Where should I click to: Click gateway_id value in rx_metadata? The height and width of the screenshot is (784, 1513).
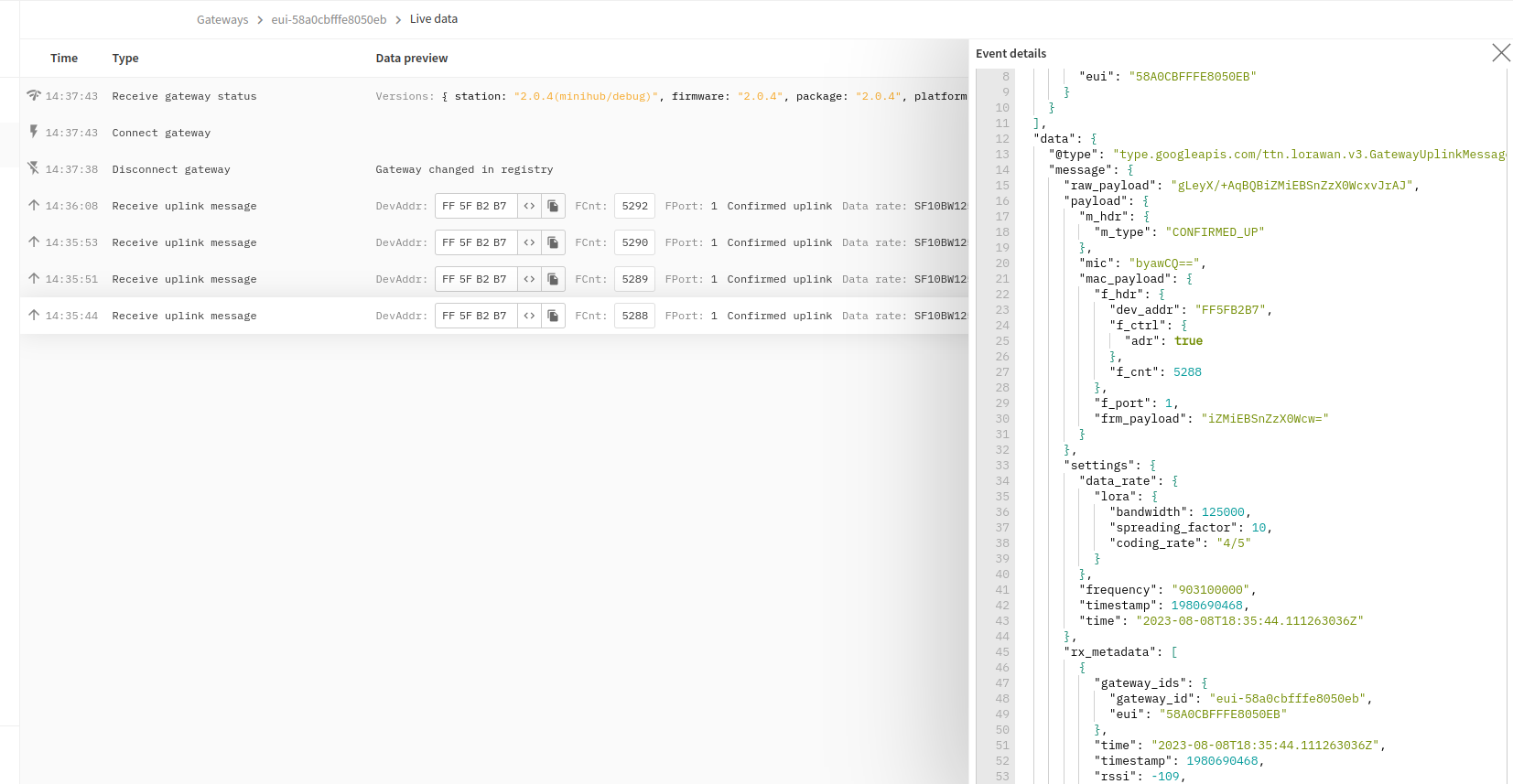coord(1289,699)
